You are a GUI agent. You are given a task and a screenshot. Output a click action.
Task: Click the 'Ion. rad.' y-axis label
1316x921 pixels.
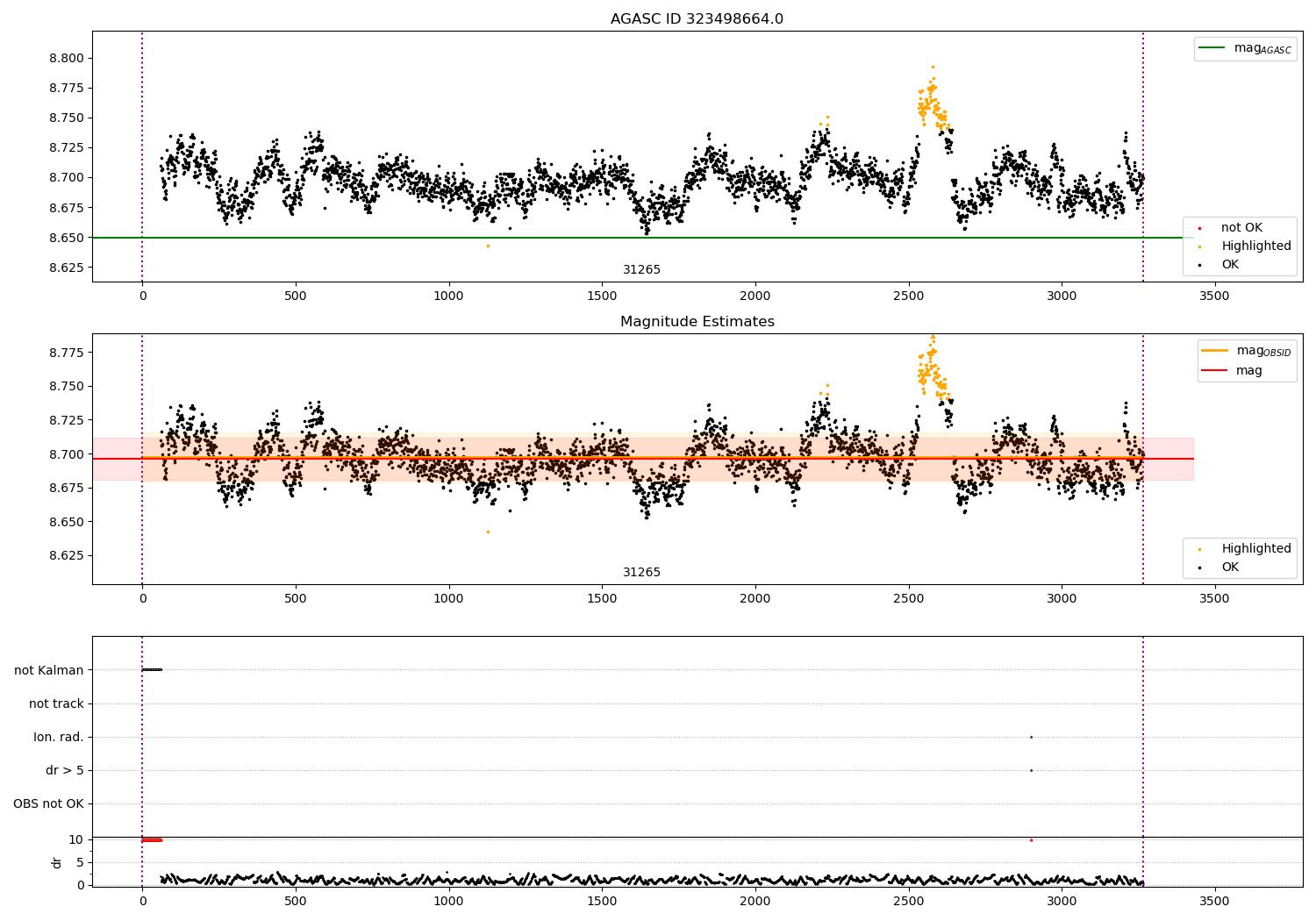(59, 737)
